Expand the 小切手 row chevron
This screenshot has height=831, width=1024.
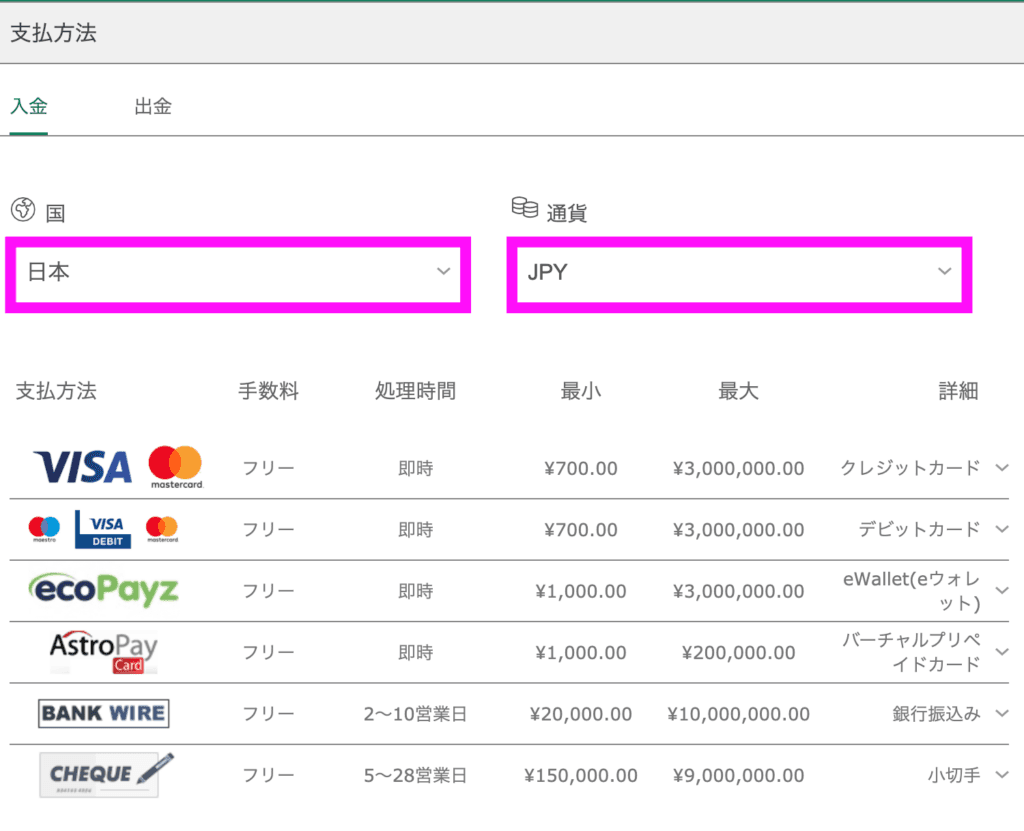click(x=1002, y=775)
